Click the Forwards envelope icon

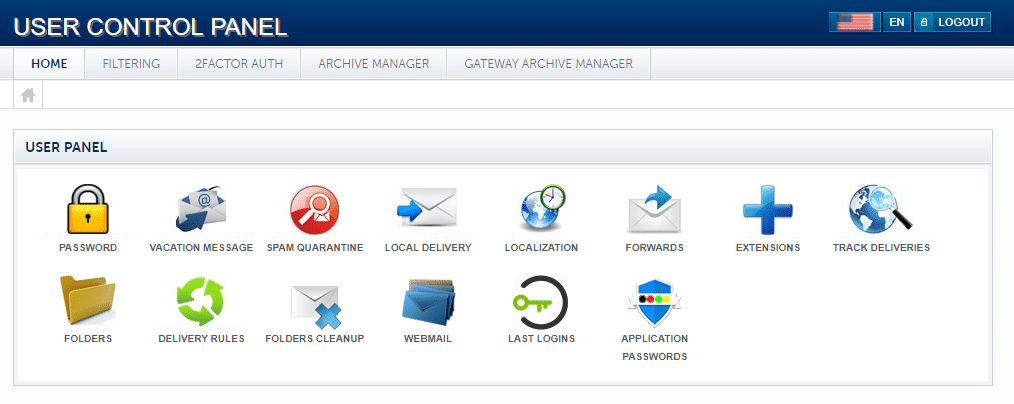pyautogui.click(x=654, y=210)
